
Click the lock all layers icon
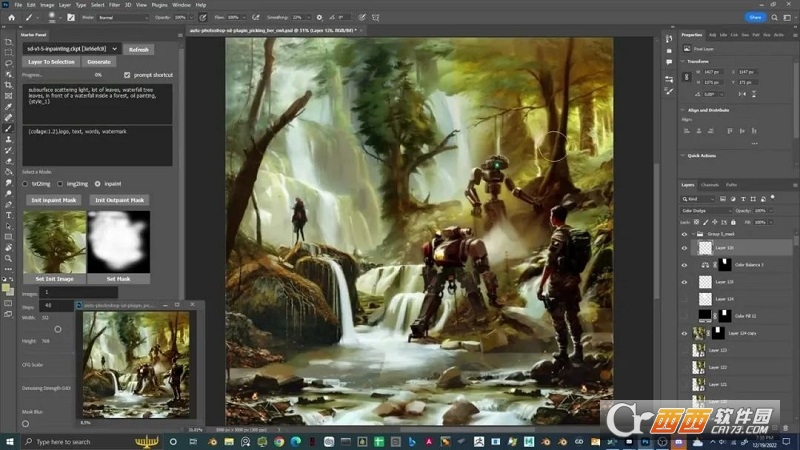coord(733,222)
